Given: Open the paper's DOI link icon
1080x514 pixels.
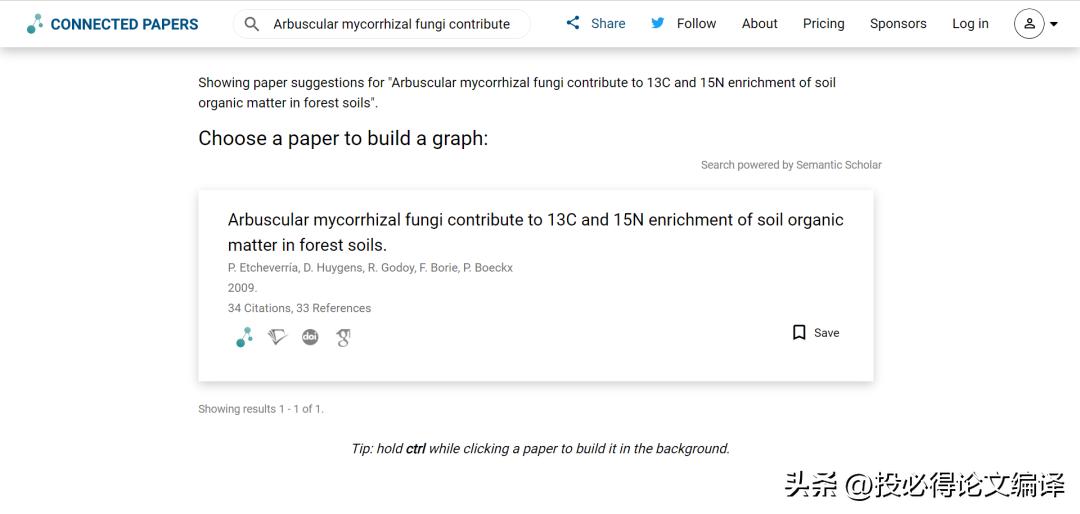Looking at the screenshot, I should pyautogui.click(x=310, y=338).
